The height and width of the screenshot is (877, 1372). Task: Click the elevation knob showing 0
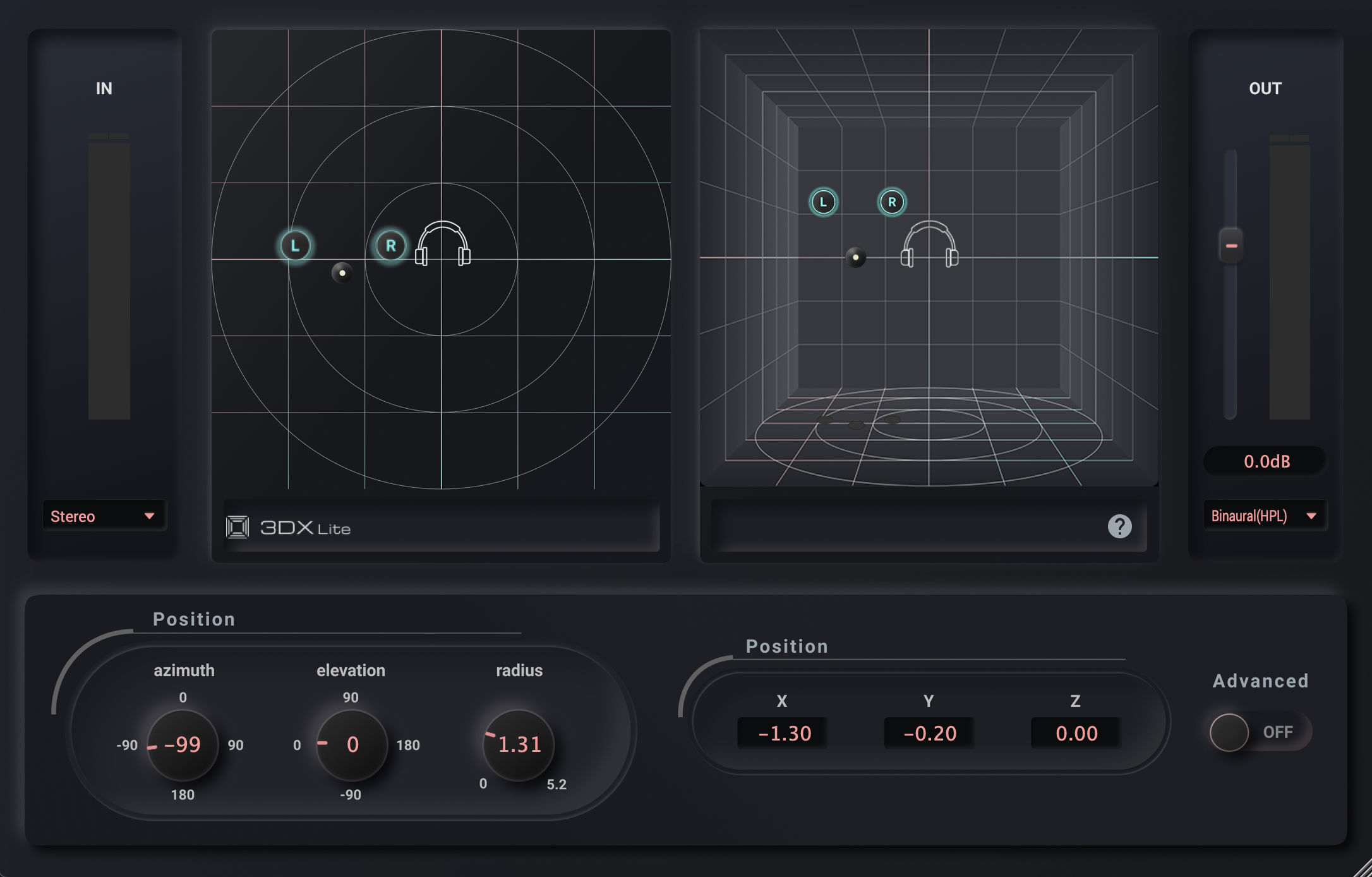(352, 745)
